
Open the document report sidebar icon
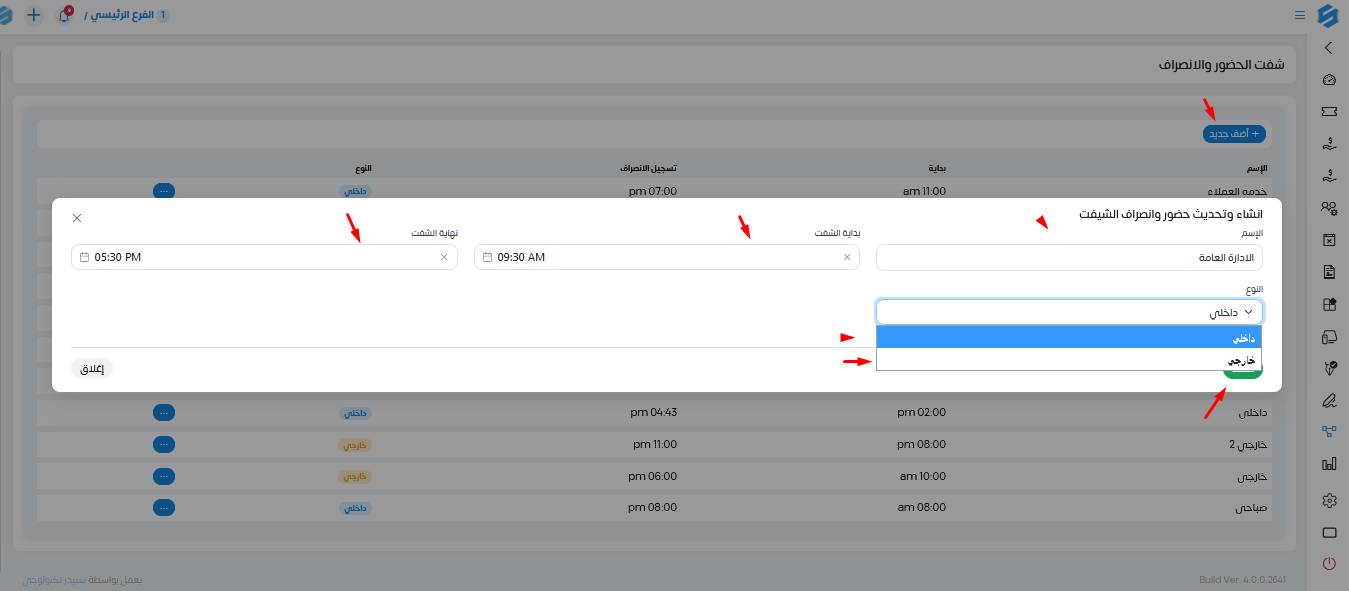1328,272
